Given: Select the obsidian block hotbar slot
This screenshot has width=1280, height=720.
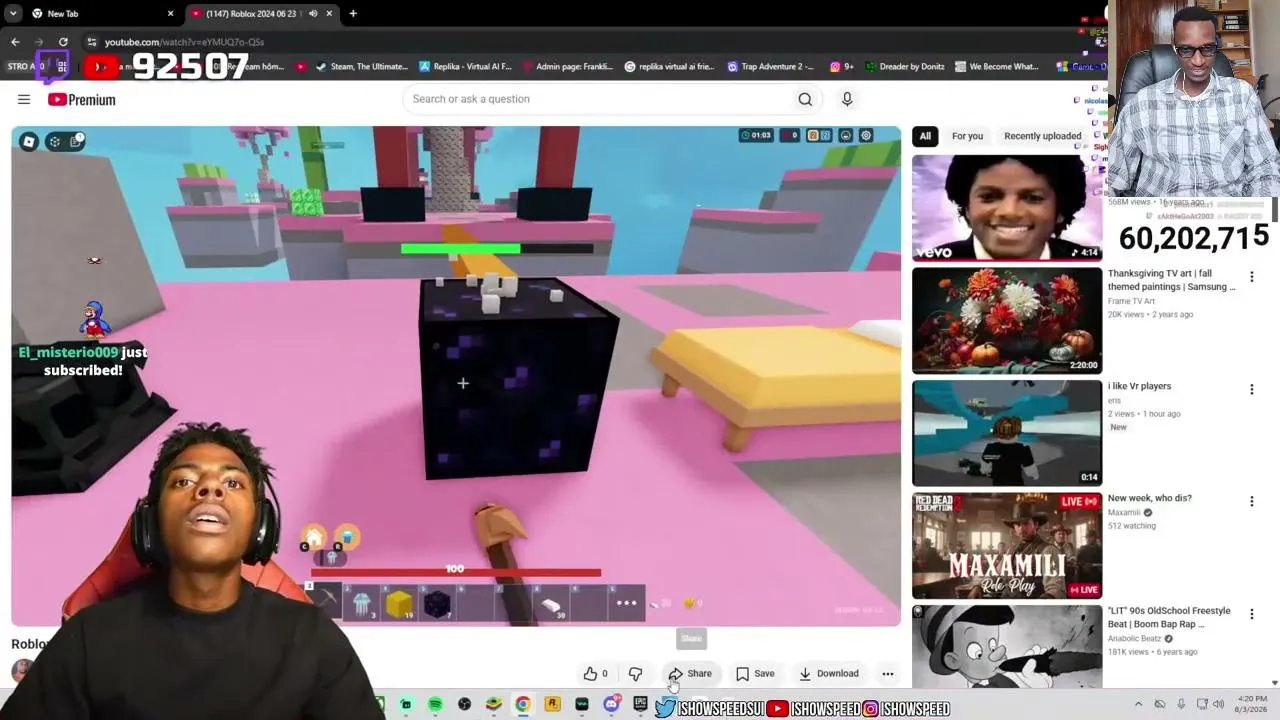Looking at the screenshot, I should tap(438, 603).
